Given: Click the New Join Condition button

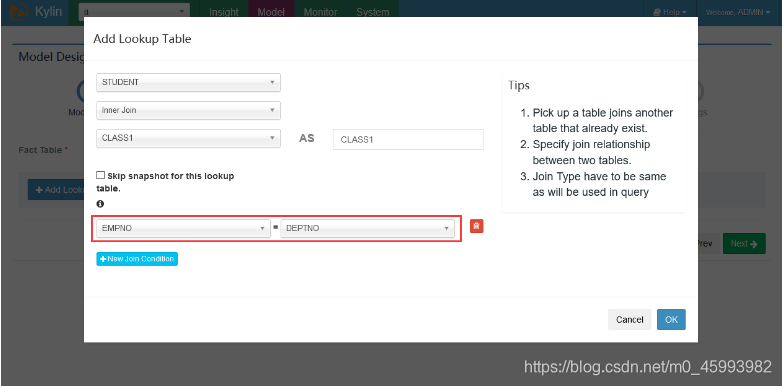Looking at the screenshot, I should click(x=137, y=259).
